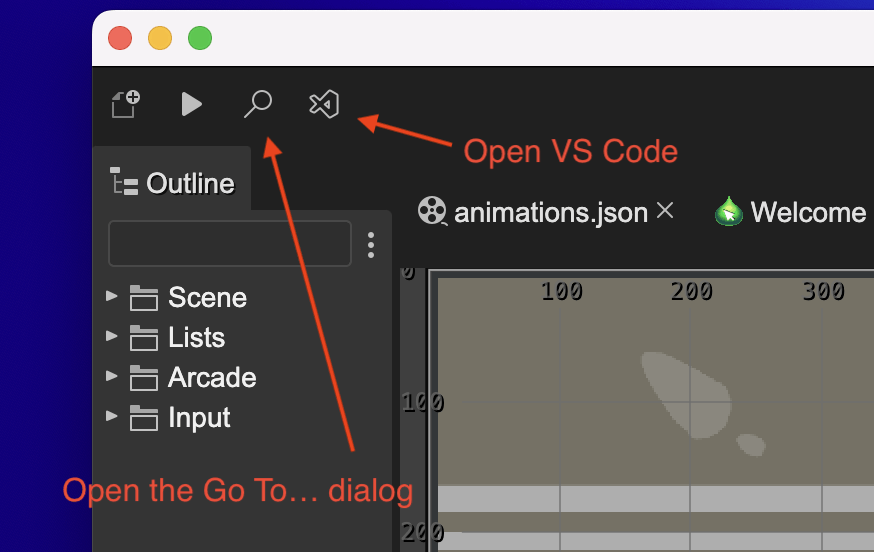Click the New File toolbar icon
874x552 pixels.
tap(125, 104)
